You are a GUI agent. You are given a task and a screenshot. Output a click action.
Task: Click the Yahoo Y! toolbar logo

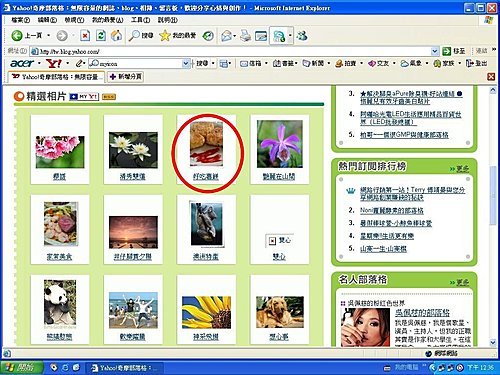tap(54, 63)
